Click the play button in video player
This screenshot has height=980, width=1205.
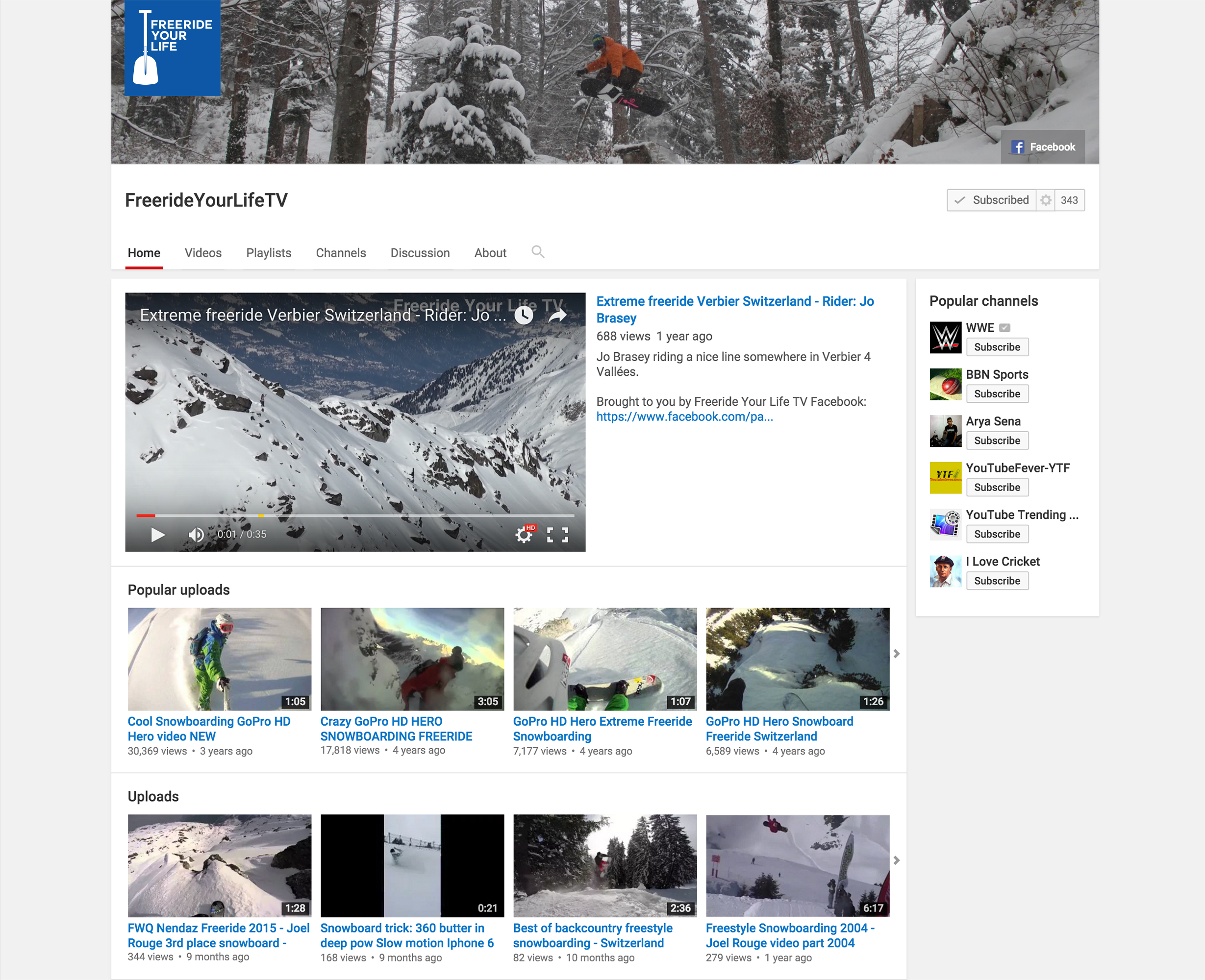click(158, 535)
